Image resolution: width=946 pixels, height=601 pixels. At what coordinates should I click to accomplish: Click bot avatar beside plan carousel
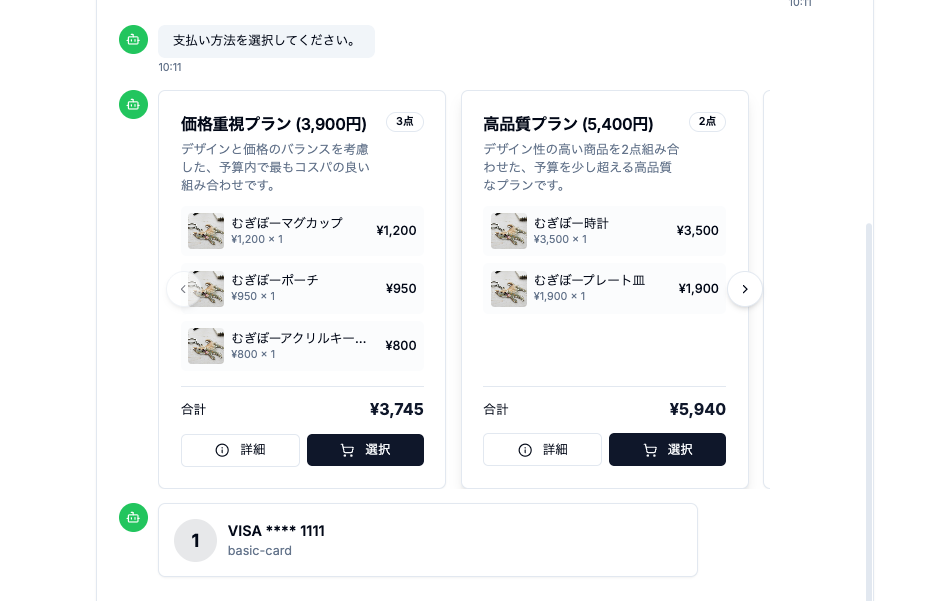coord(133,104)
